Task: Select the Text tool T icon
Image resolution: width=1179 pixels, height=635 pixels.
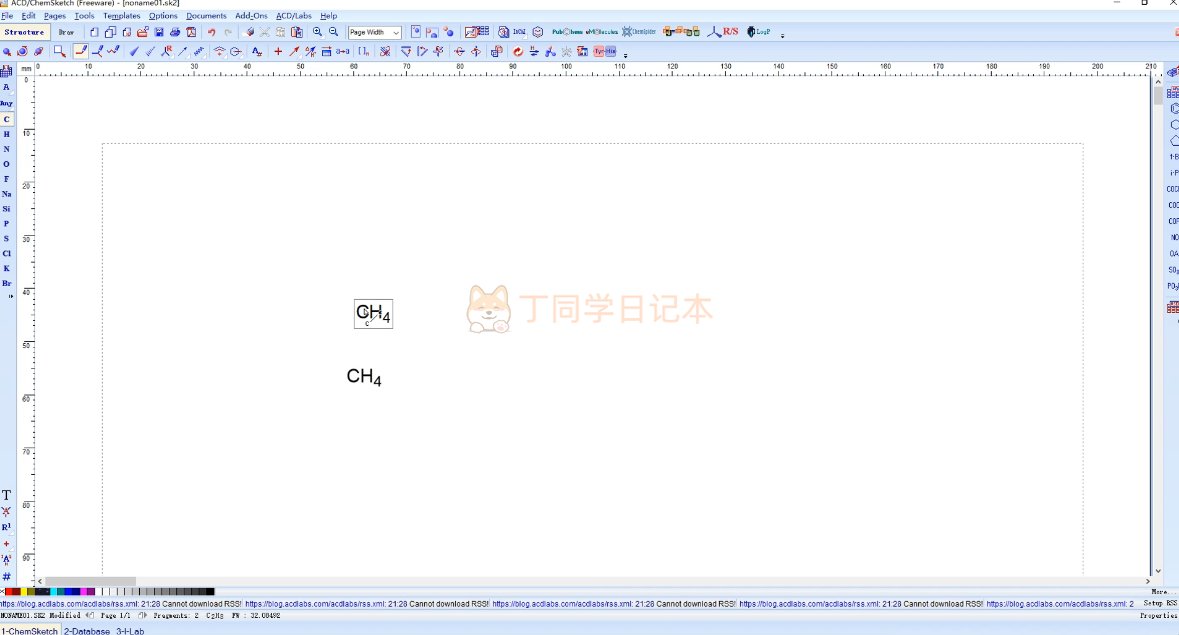Action: coord(7,496)
